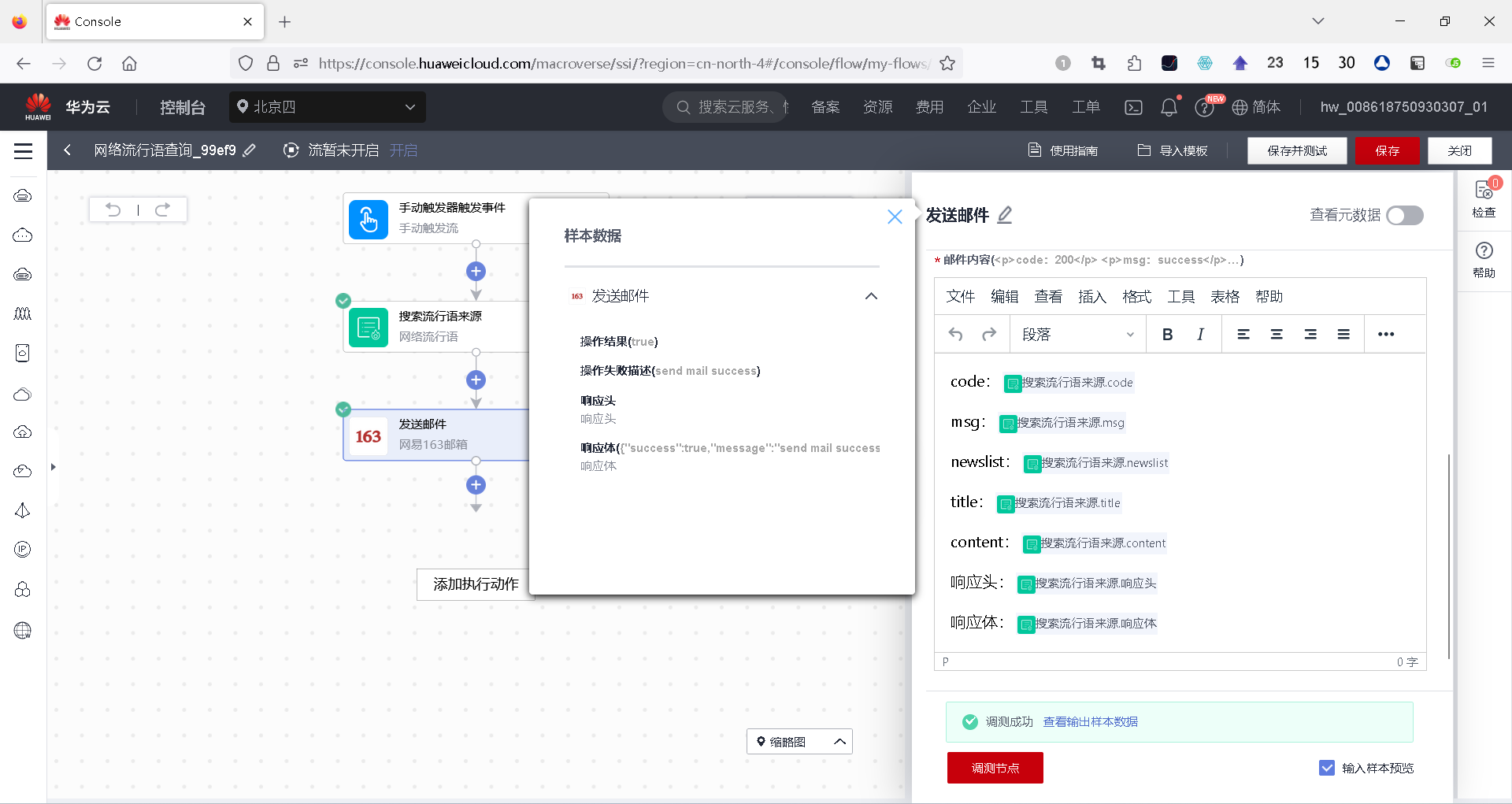This screenshot has width=1512, height=804.
Task: Align text left
Action: (x=1243, y=335)
